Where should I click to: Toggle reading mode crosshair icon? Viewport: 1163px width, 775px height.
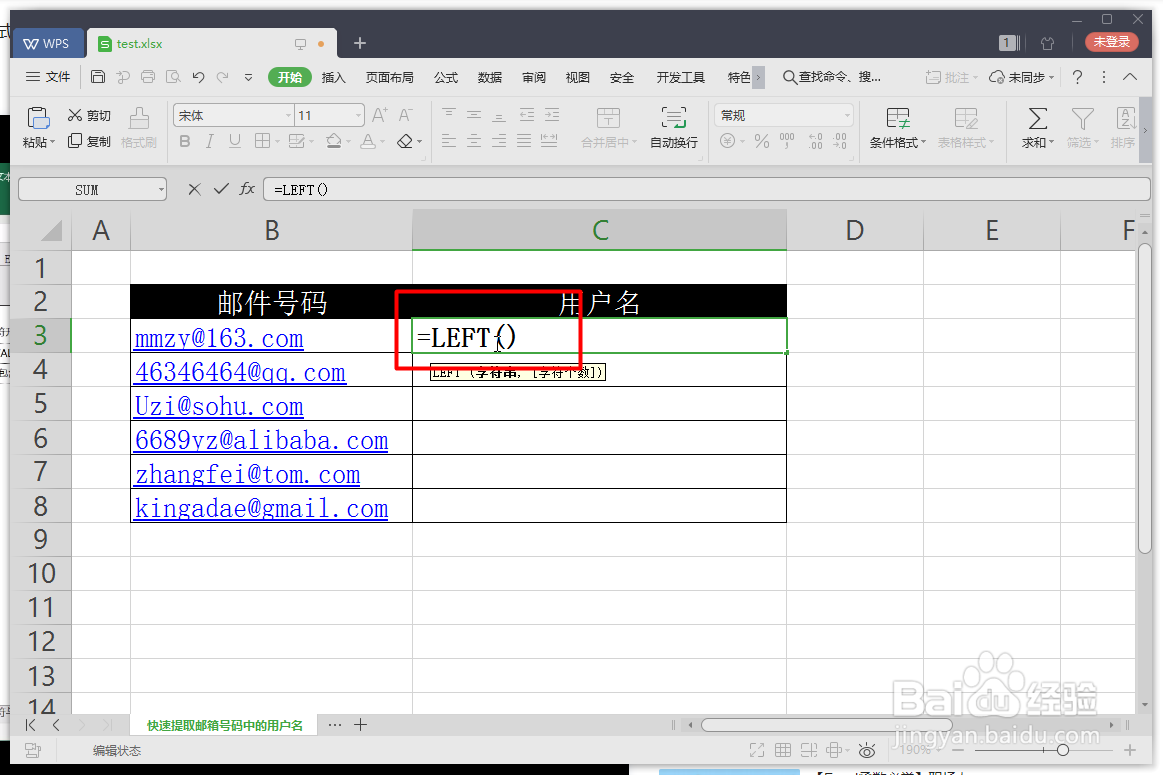pos(834,751)
